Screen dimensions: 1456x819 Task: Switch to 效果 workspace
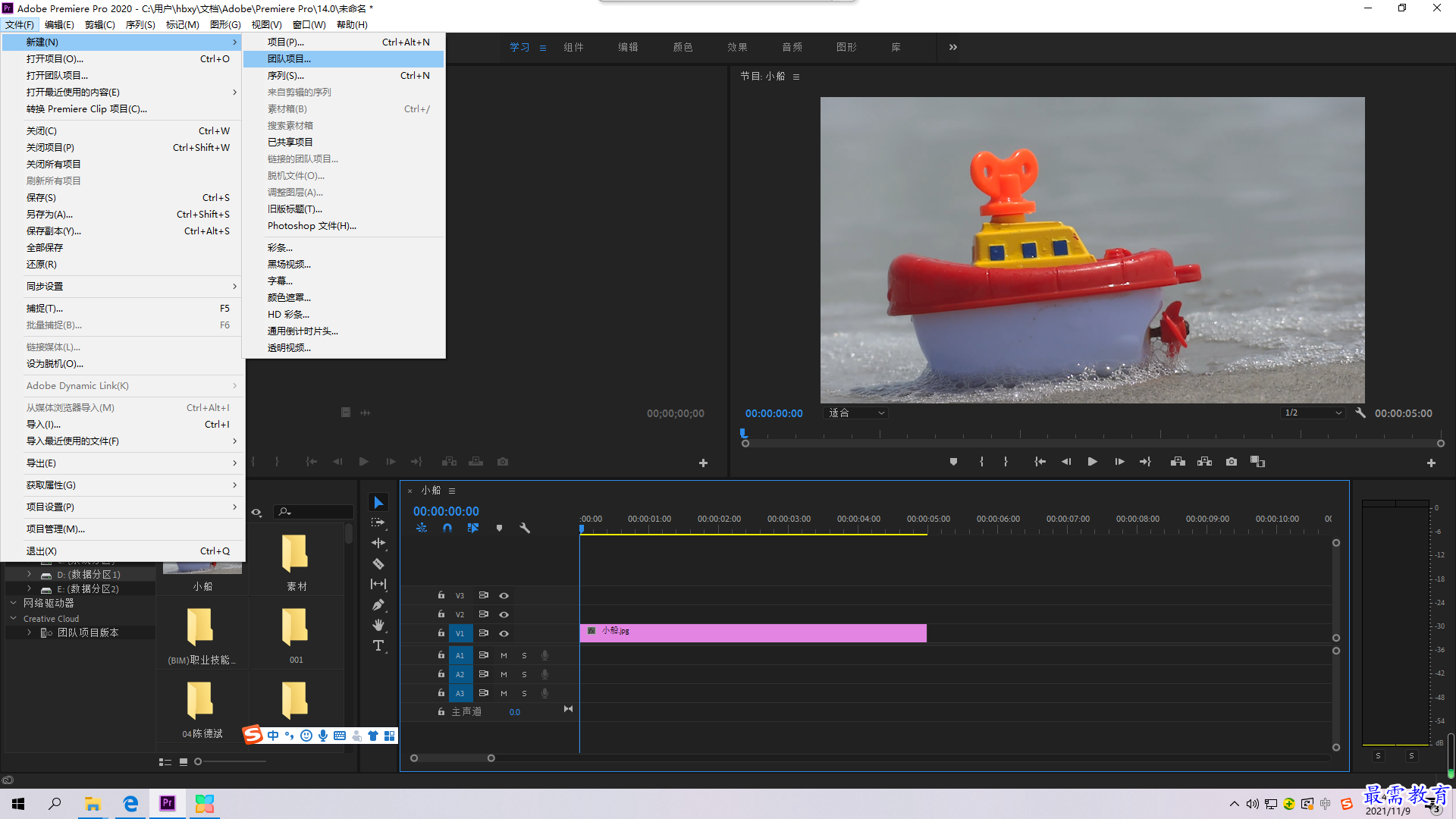(737, 47)
